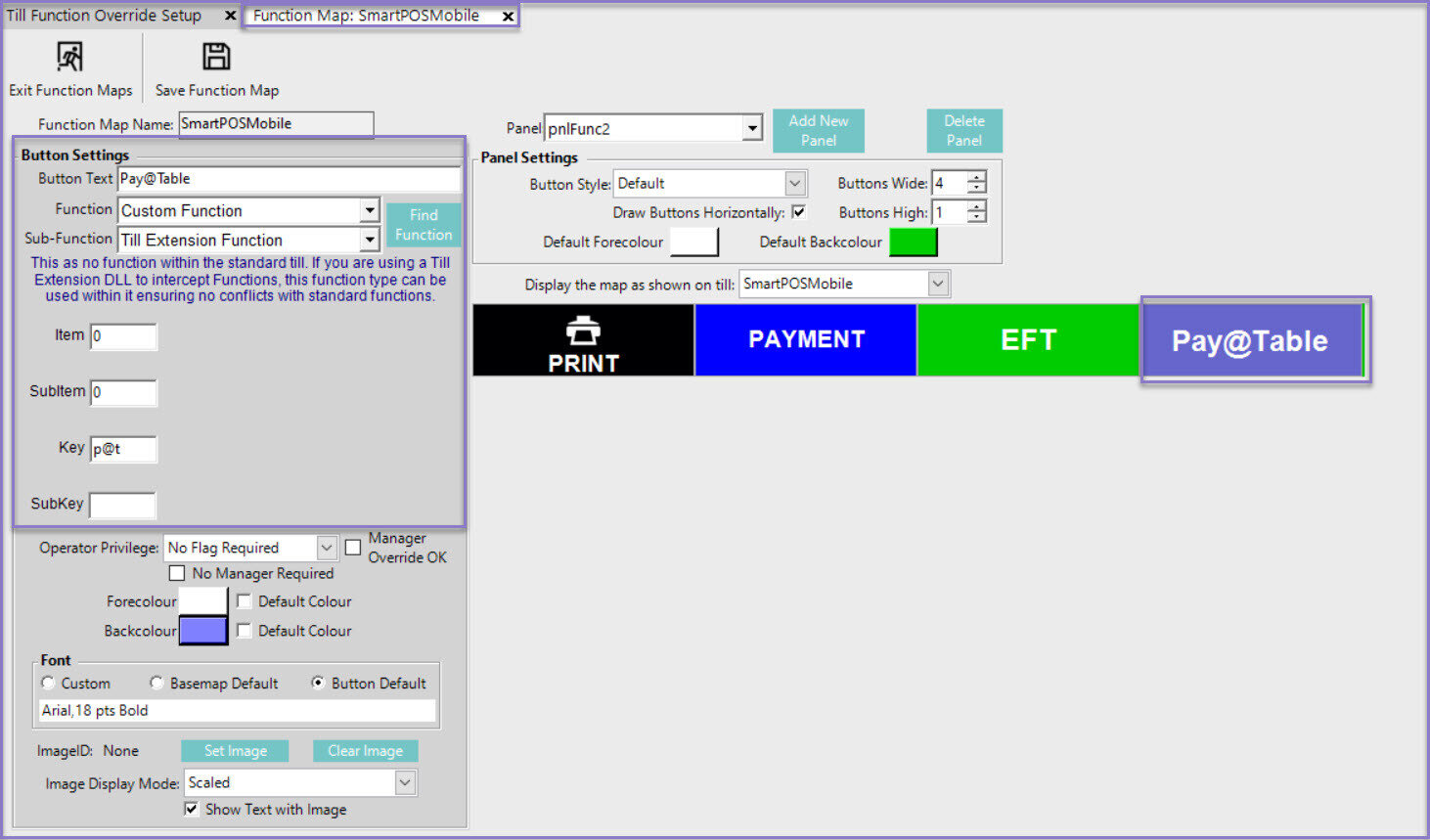Viewport: 1430px width, 840px height.
Task: Select the PAYMENT map button
Action: 806,340
